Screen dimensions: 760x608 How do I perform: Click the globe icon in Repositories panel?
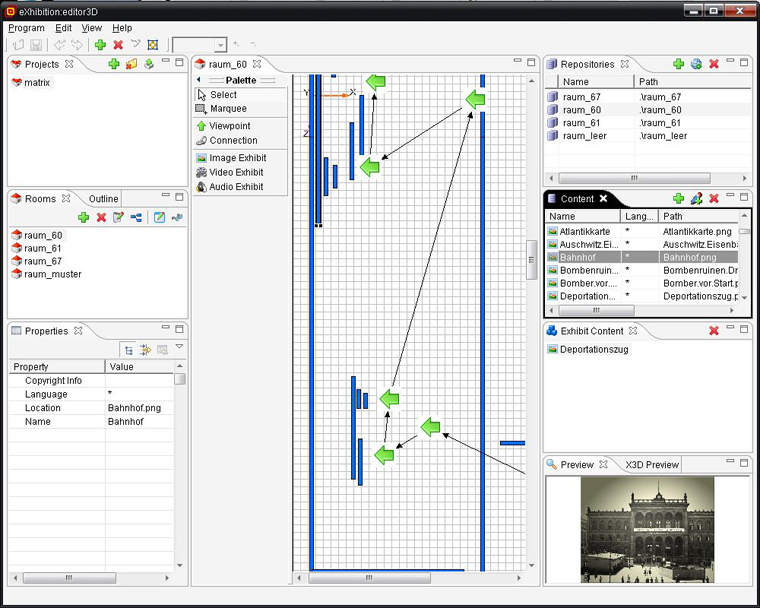pyautogui.click(x=696, y=64)
